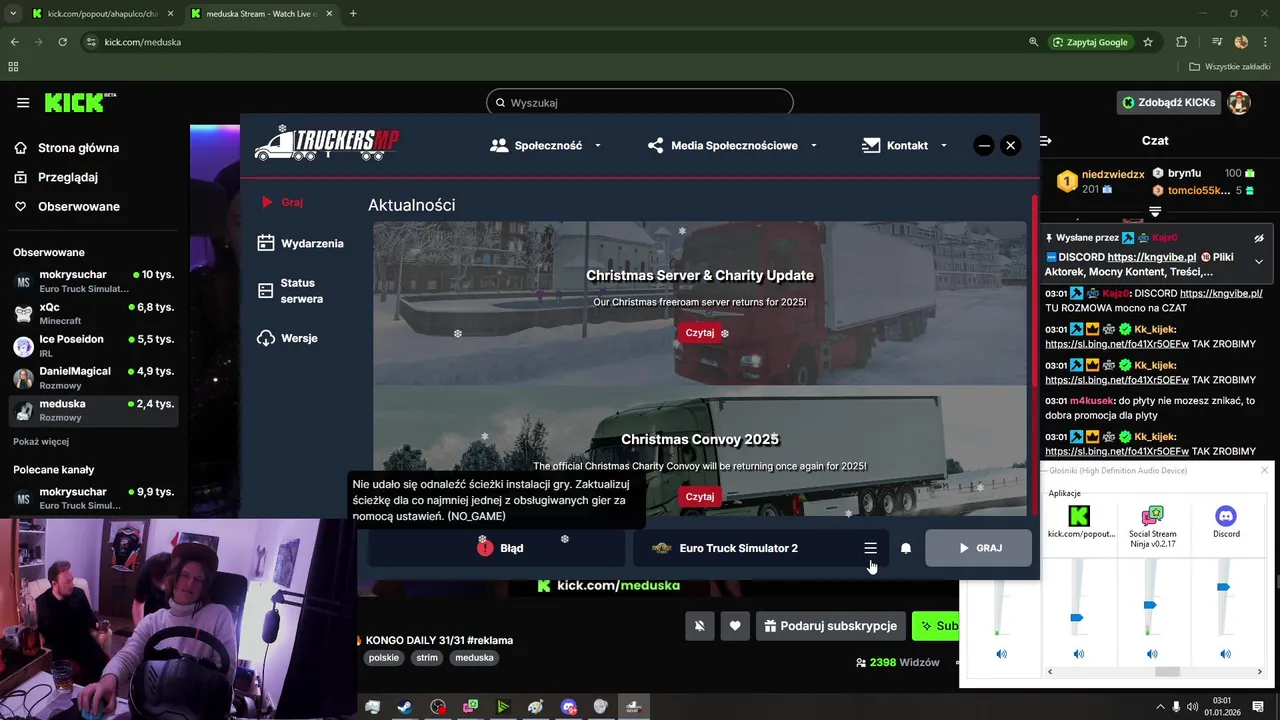
Task: Open Obserwowane in the Kick sidebar
Action: [67, 206]
